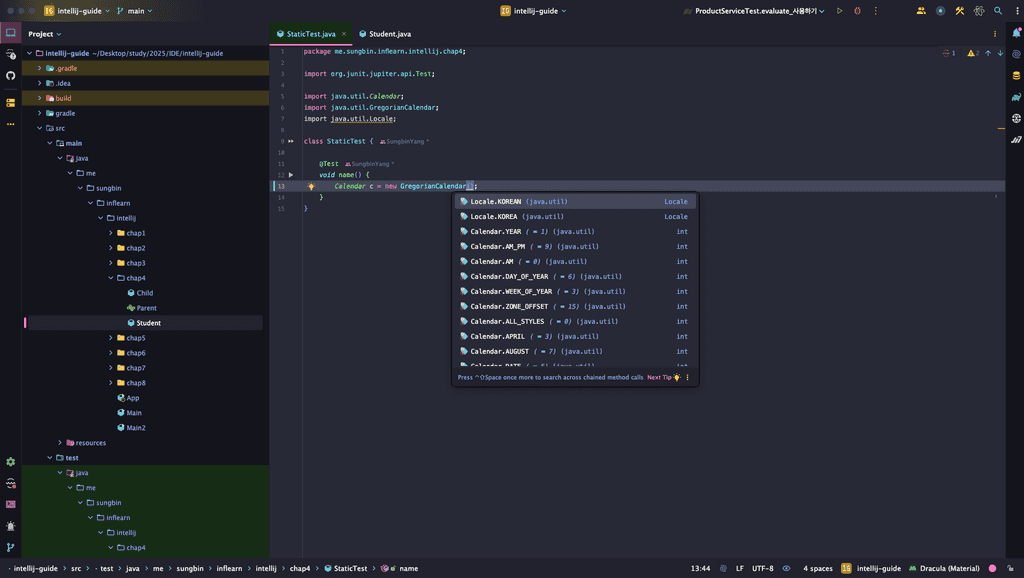1024x578 pixels.
Task: Select Locale.KOREA completion suggestion
Action: point(575,217)
